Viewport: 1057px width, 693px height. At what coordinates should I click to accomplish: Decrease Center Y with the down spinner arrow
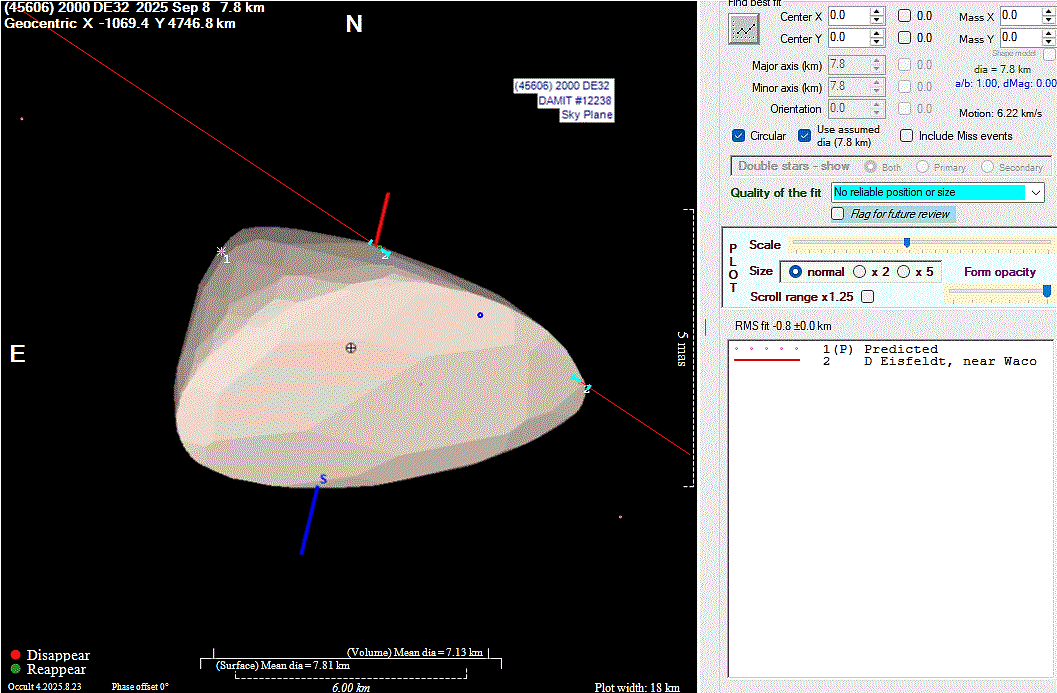[877, 43]
